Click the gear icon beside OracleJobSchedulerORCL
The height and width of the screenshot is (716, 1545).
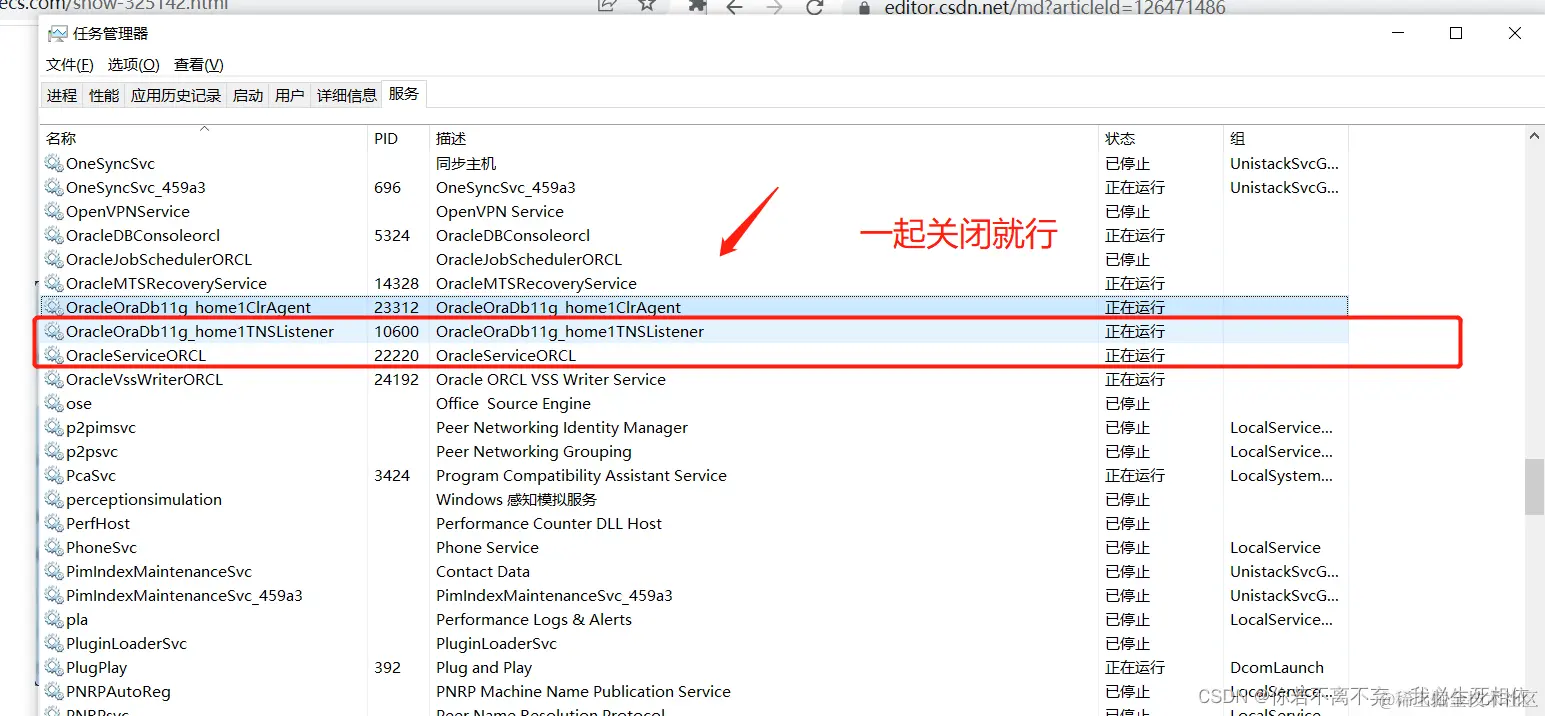54,259
